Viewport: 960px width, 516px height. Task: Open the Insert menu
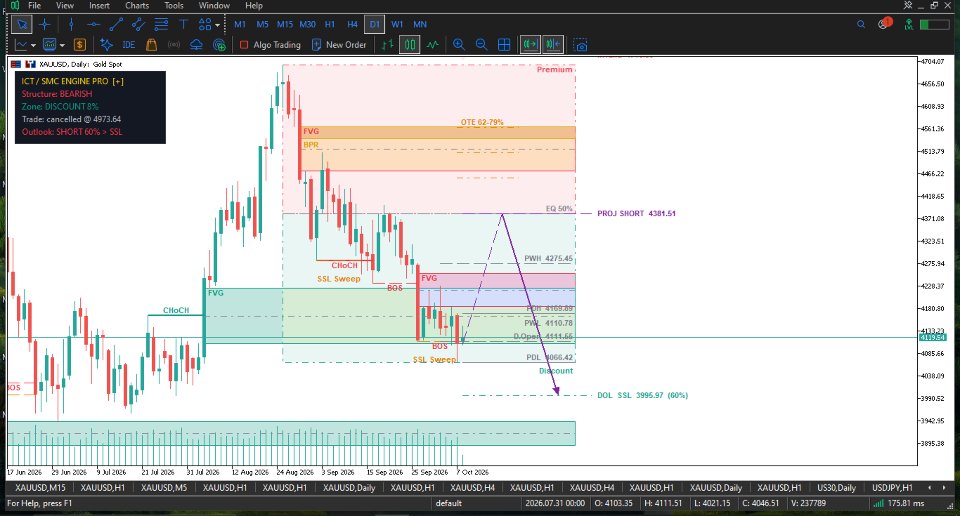pyautogui.click(x=99, y=6)
